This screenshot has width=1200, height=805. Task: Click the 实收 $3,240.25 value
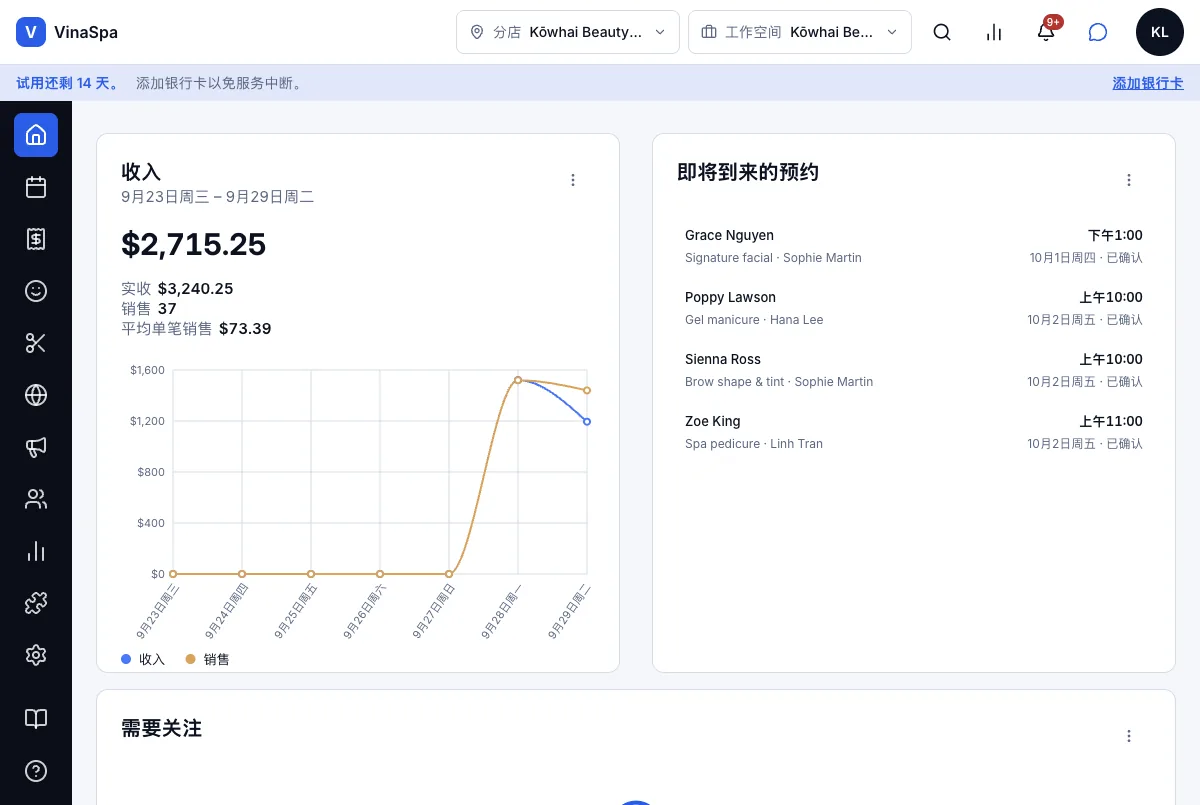click(196, 288)
